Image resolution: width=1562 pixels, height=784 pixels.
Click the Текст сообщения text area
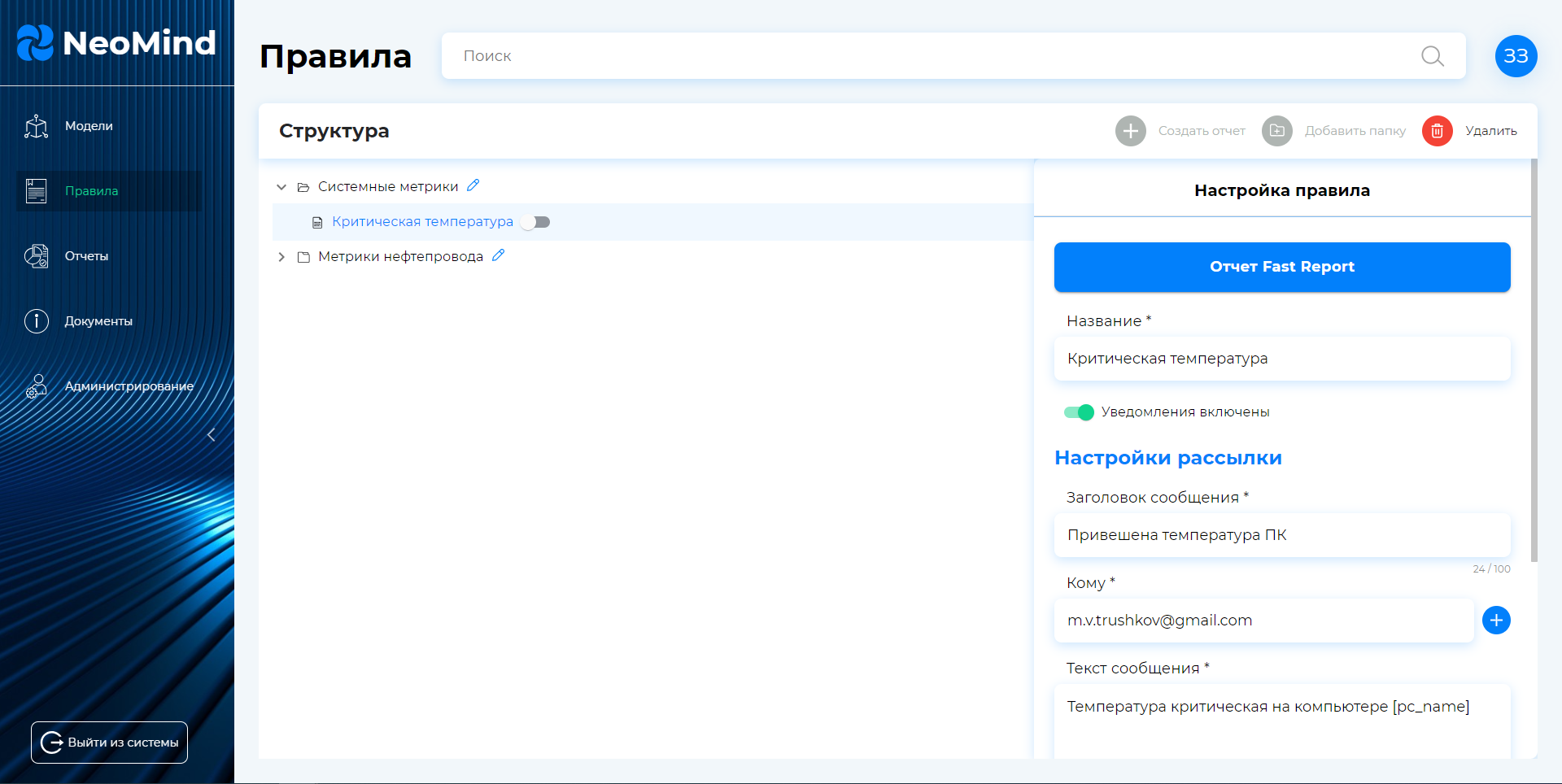coord(1282,721)
